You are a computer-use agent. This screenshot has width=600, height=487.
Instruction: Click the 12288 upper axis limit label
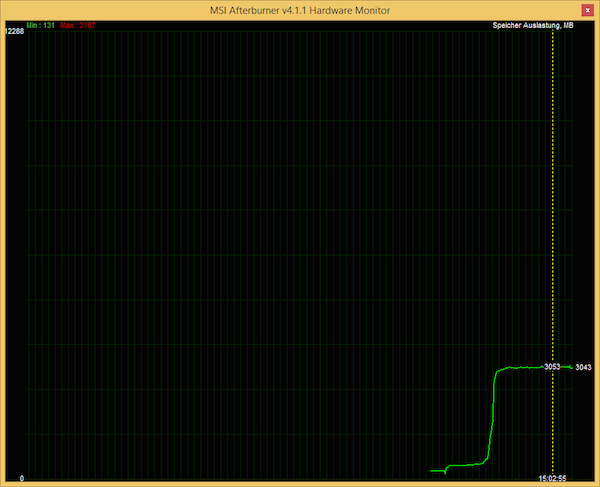tap(14, 31)
